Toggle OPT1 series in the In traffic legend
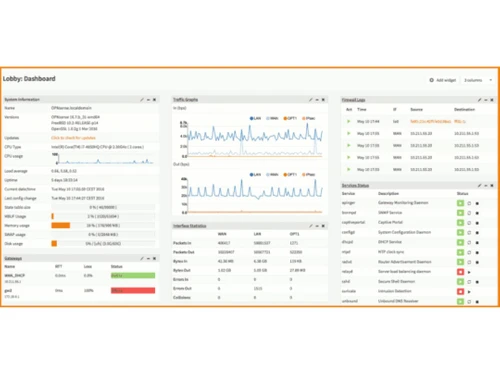Image resolution: width=500 pixels, height=375 pixels. pos(290,118)
